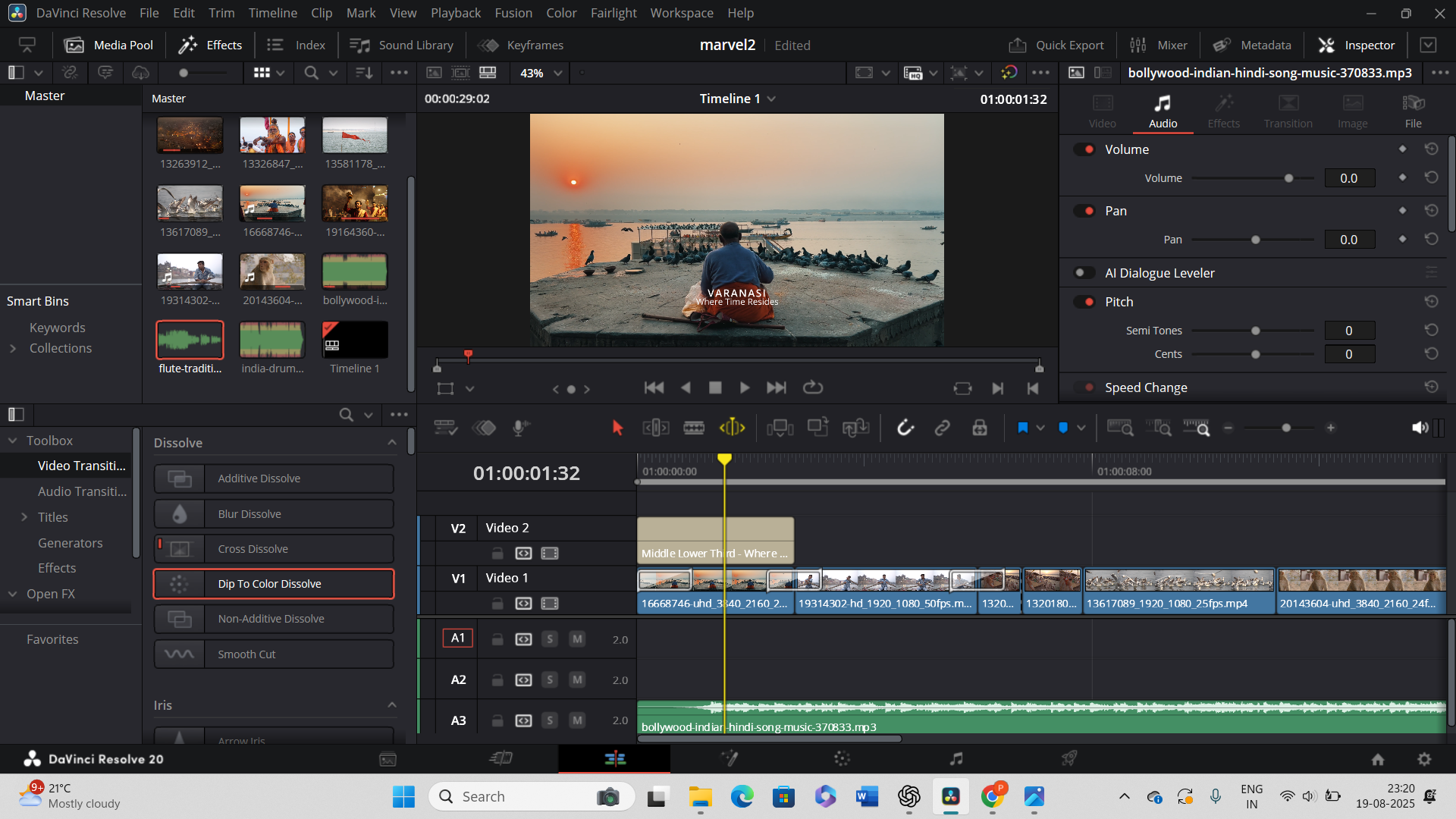This screenshot has height=819, width=1456.
Task: Select the arrow Selection mode tool
Action: pyautogui.click(x=617, y=428)
